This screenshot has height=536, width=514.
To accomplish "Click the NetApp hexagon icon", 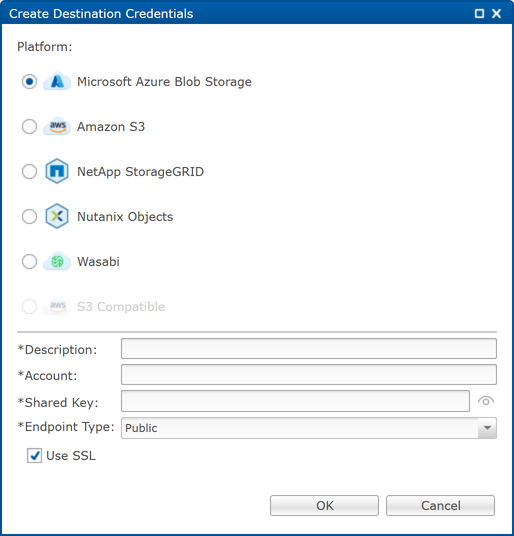I will click(57, 171).
